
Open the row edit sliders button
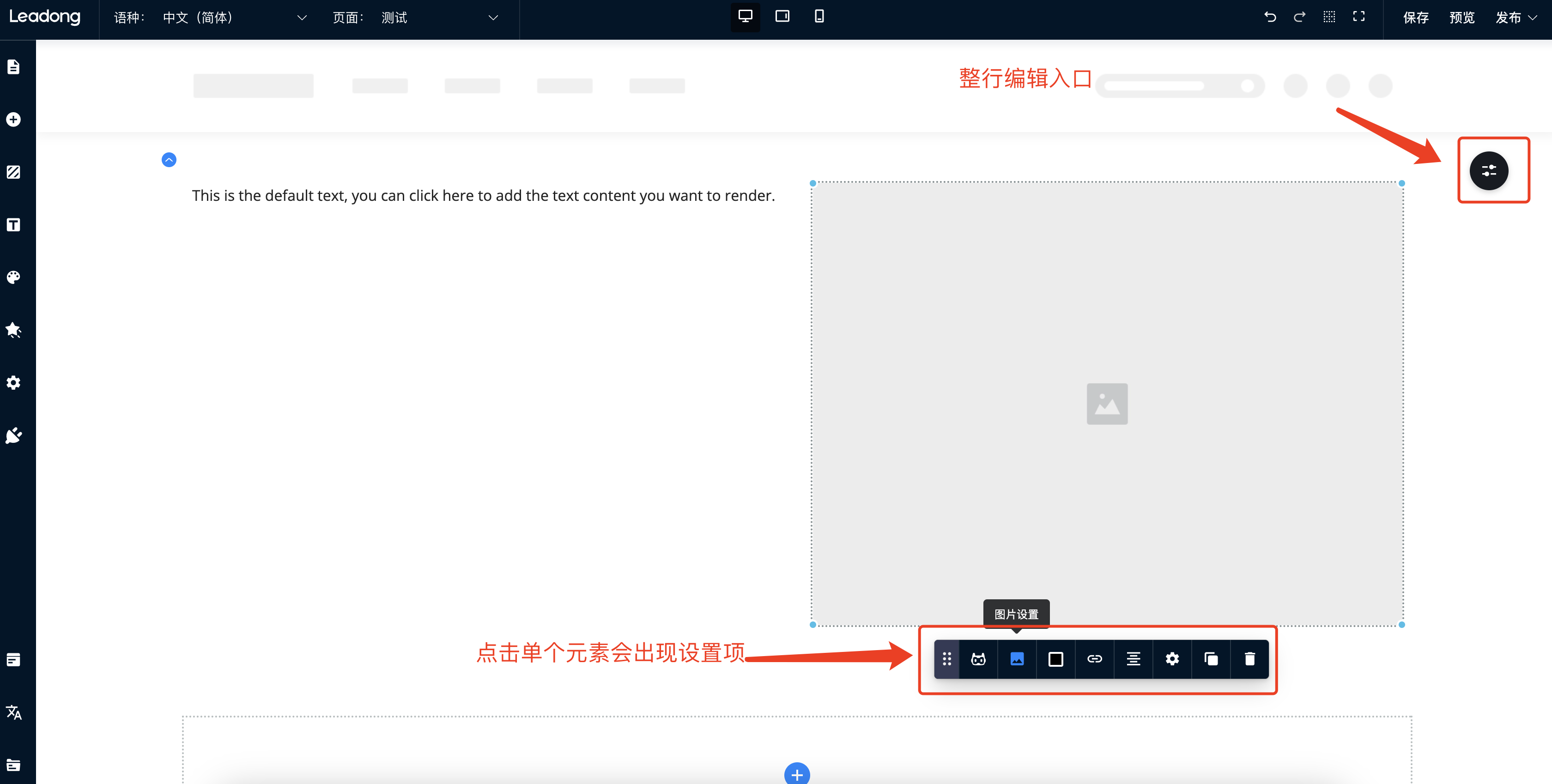(x=1488, y=171)
